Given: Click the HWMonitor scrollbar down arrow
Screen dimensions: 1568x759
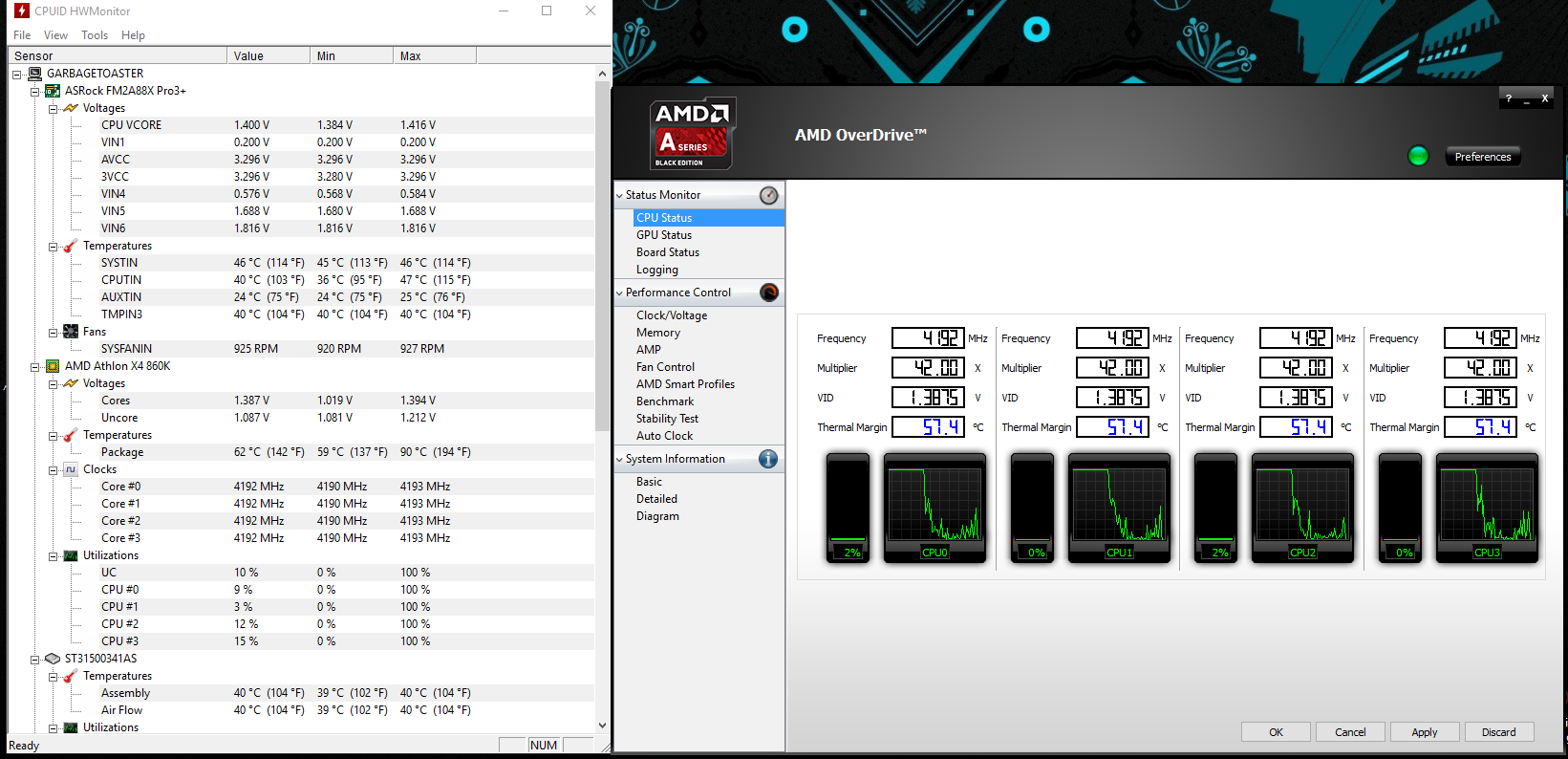Looking at the screenshot, I should coord(602,726).
